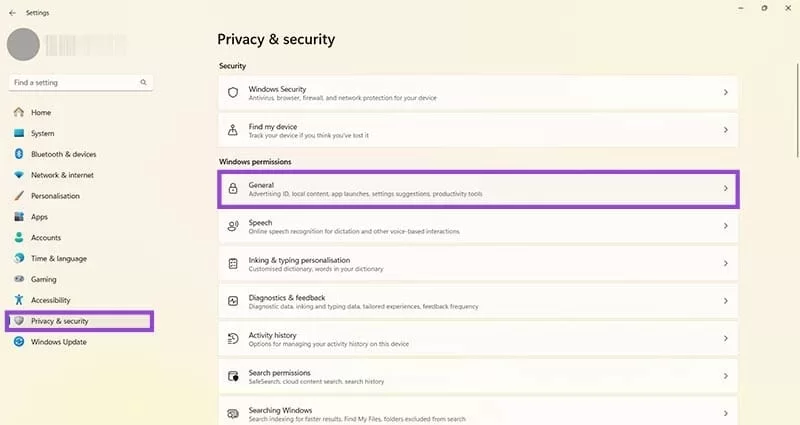Click the user profile avatar
The width and height of the screenshot is (800, 425).
coord(24,44)
